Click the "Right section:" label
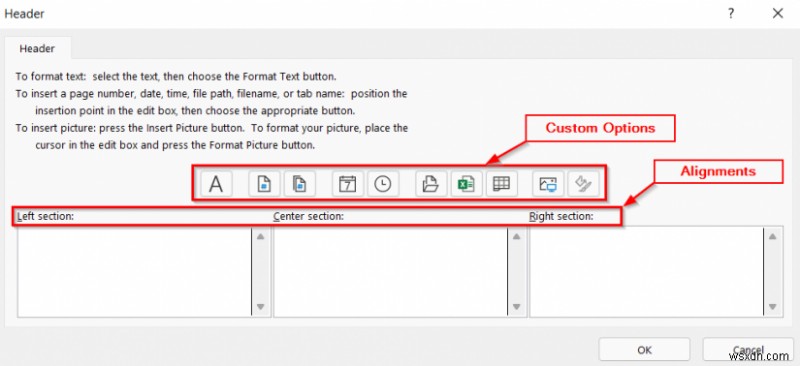Image resolution: width=800 pixels, height=366 pixels. [x=561, y=216]
